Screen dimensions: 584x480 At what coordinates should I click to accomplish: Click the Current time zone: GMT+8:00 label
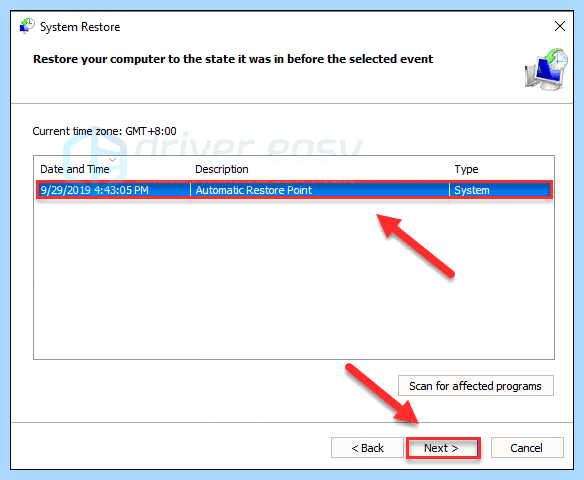[x=104, y=131]
